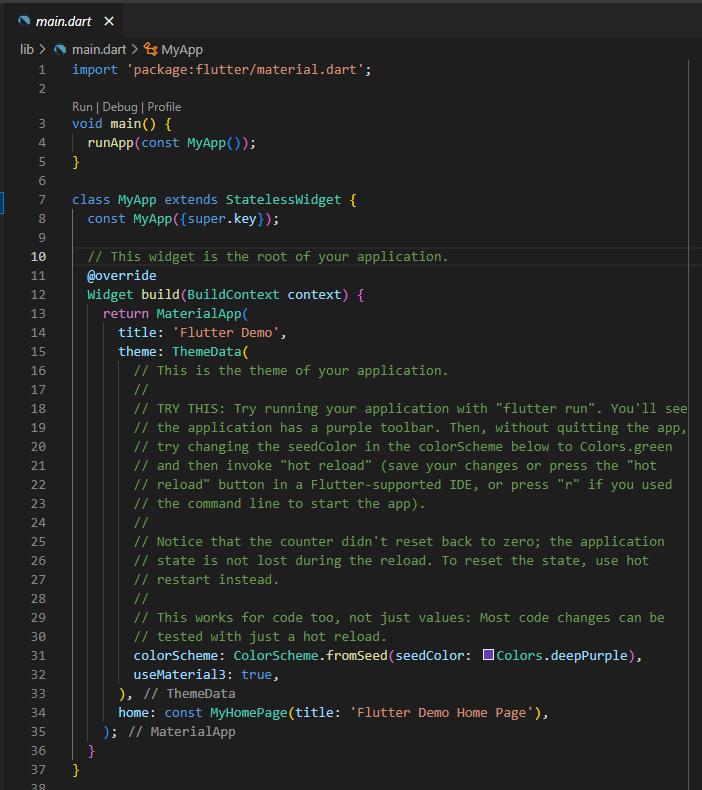Click 'runApp' call on line 4
The width and height of the screenshot is (702, 790).
coord(110,143)
